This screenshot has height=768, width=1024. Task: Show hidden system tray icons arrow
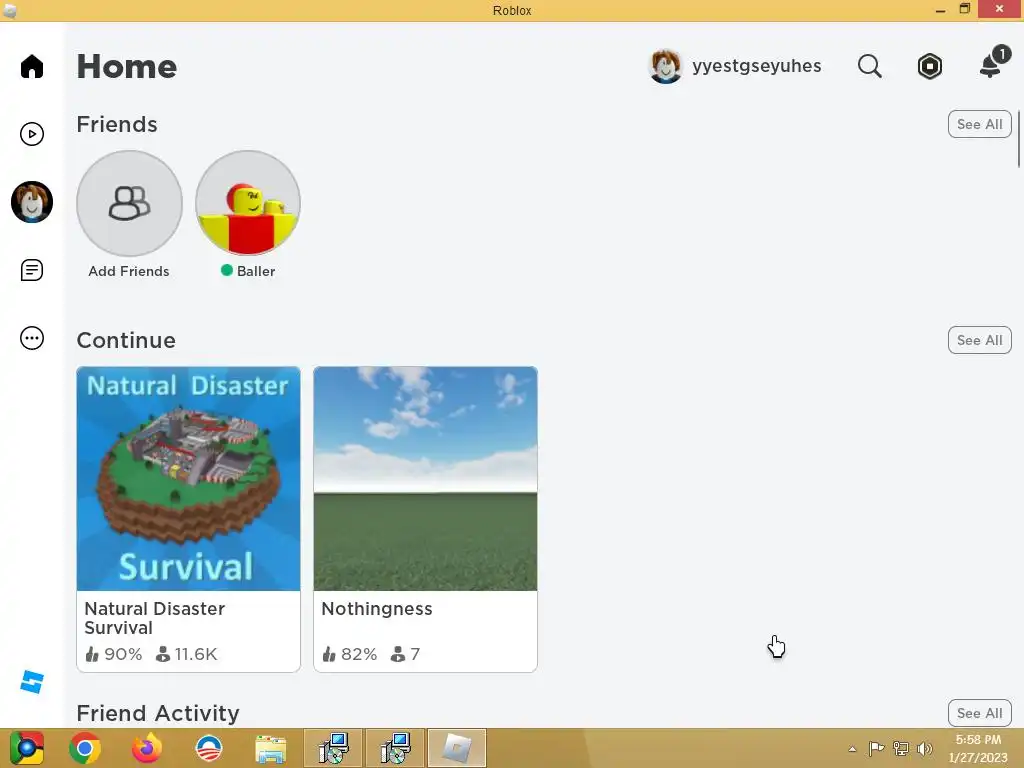pyautogui.click(x=852, y=749)
